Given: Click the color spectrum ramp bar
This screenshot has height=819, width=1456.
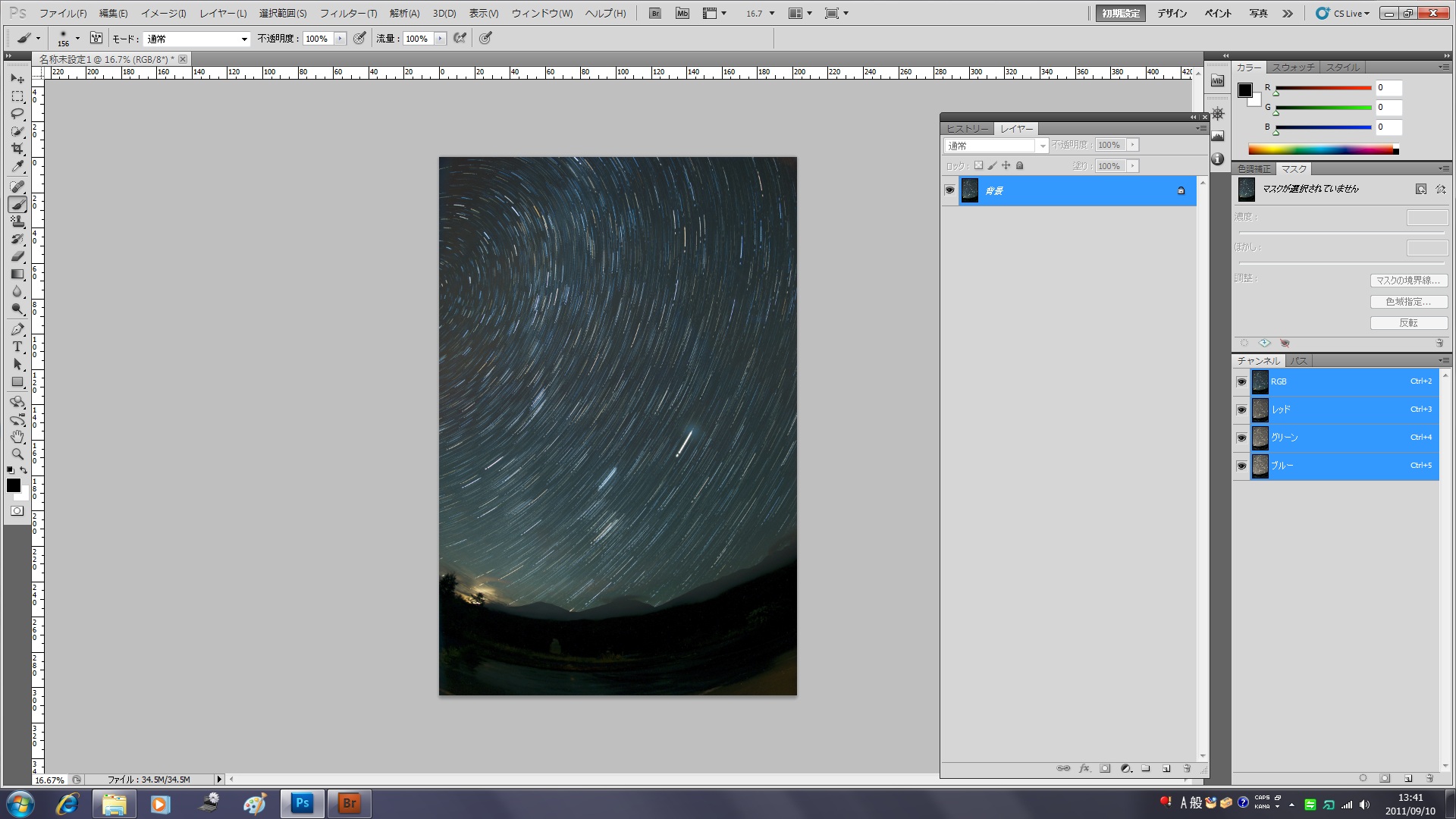Looking at the screenshot, I should click(1320, 149).
